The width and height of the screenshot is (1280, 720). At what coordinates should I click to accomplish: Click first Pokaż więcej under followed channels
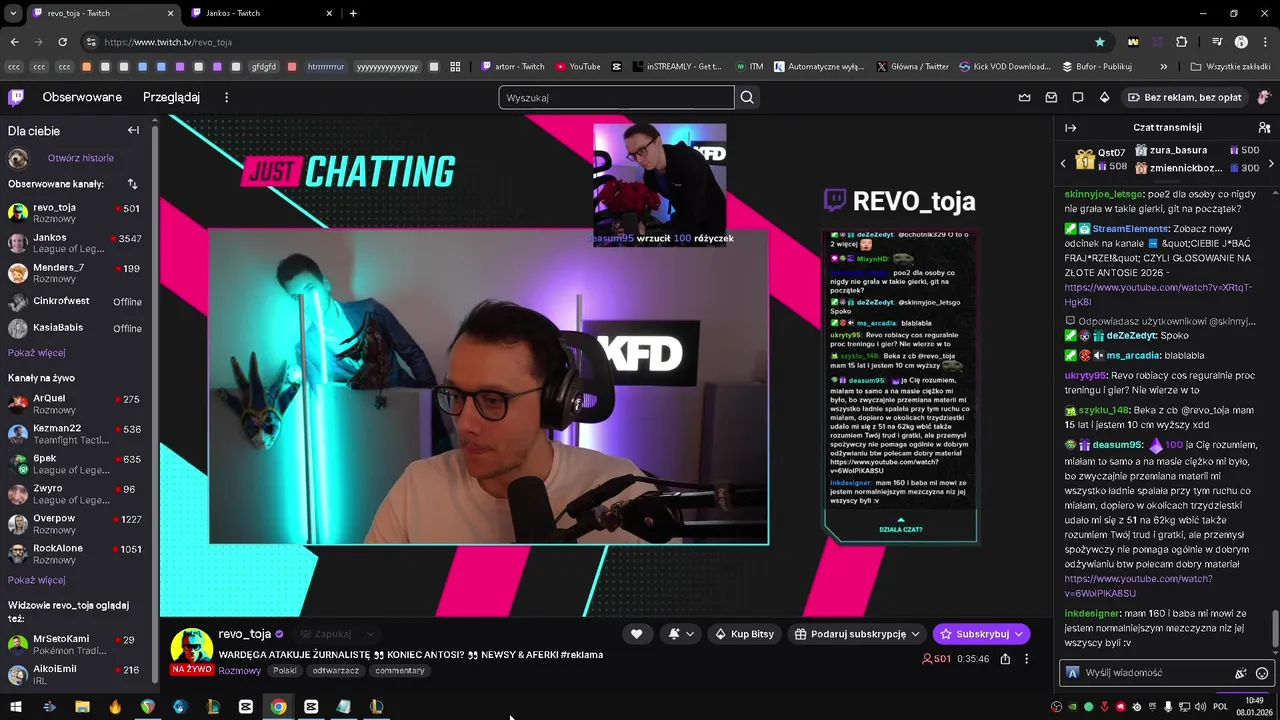(x=37, y=353)
